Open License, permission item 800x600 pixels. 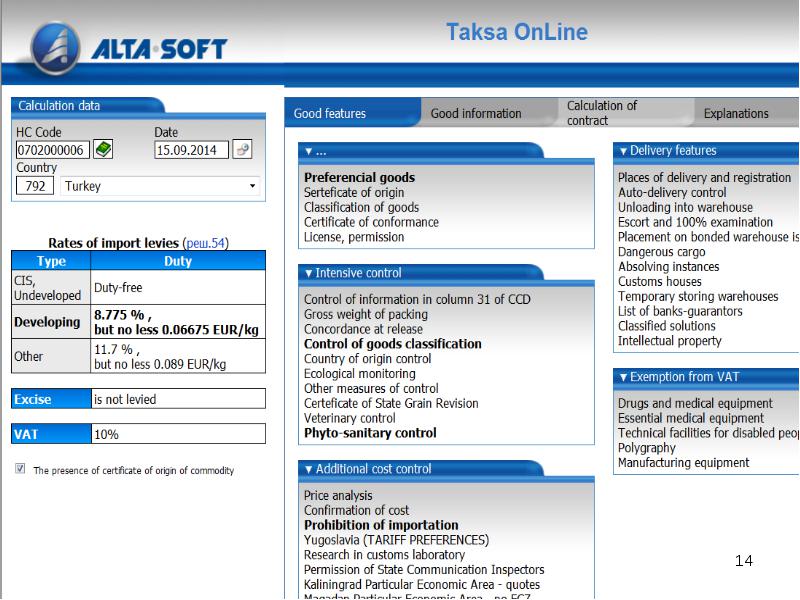pyautogui.click(x=354, y=237)
